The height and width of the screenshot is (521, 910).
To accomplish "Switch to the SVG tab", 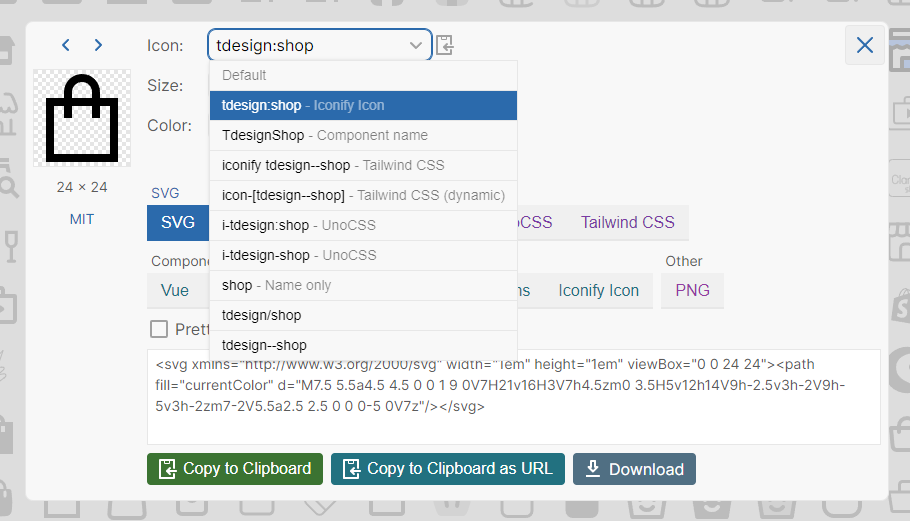I will [x=178, y=222].
